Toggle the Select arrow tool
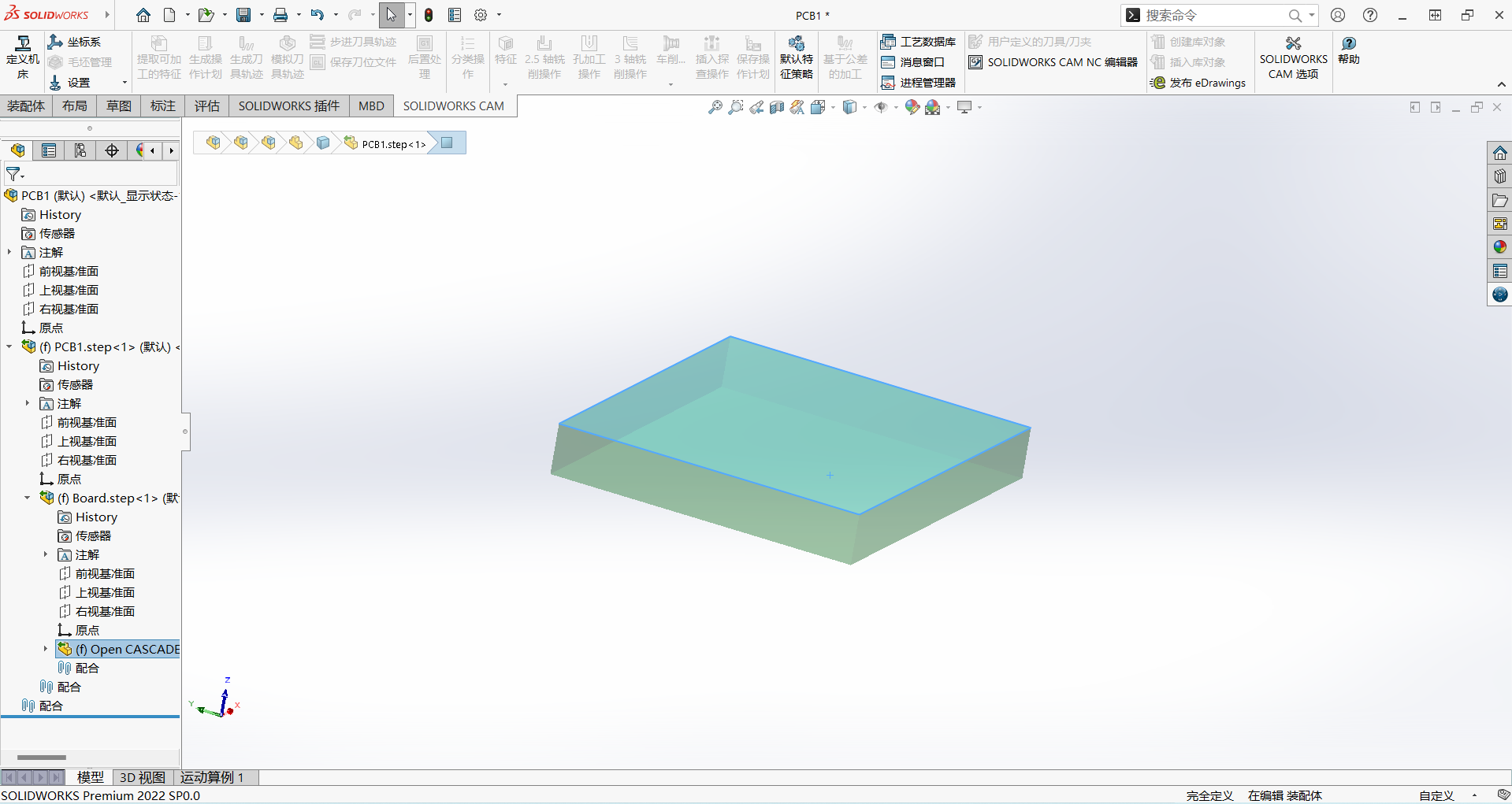This screenshot has width=1512, height=804. (x=391, y=15)
